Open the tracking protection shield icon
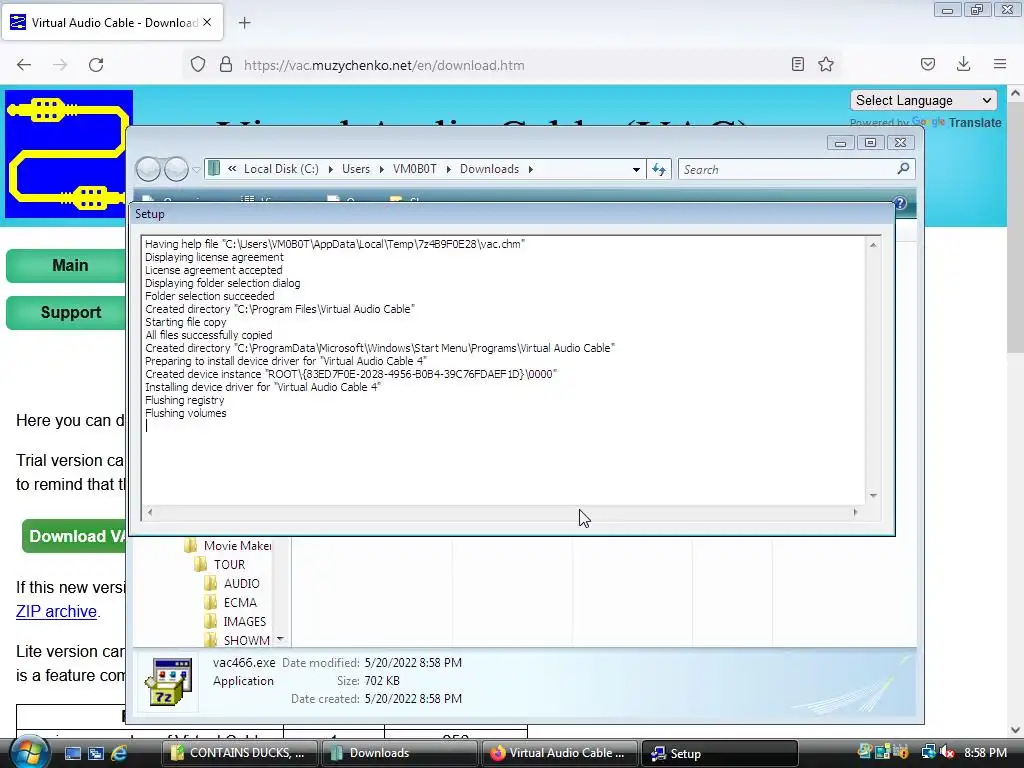This screenshot has width=1024, height=768. [x=198, y=65]
